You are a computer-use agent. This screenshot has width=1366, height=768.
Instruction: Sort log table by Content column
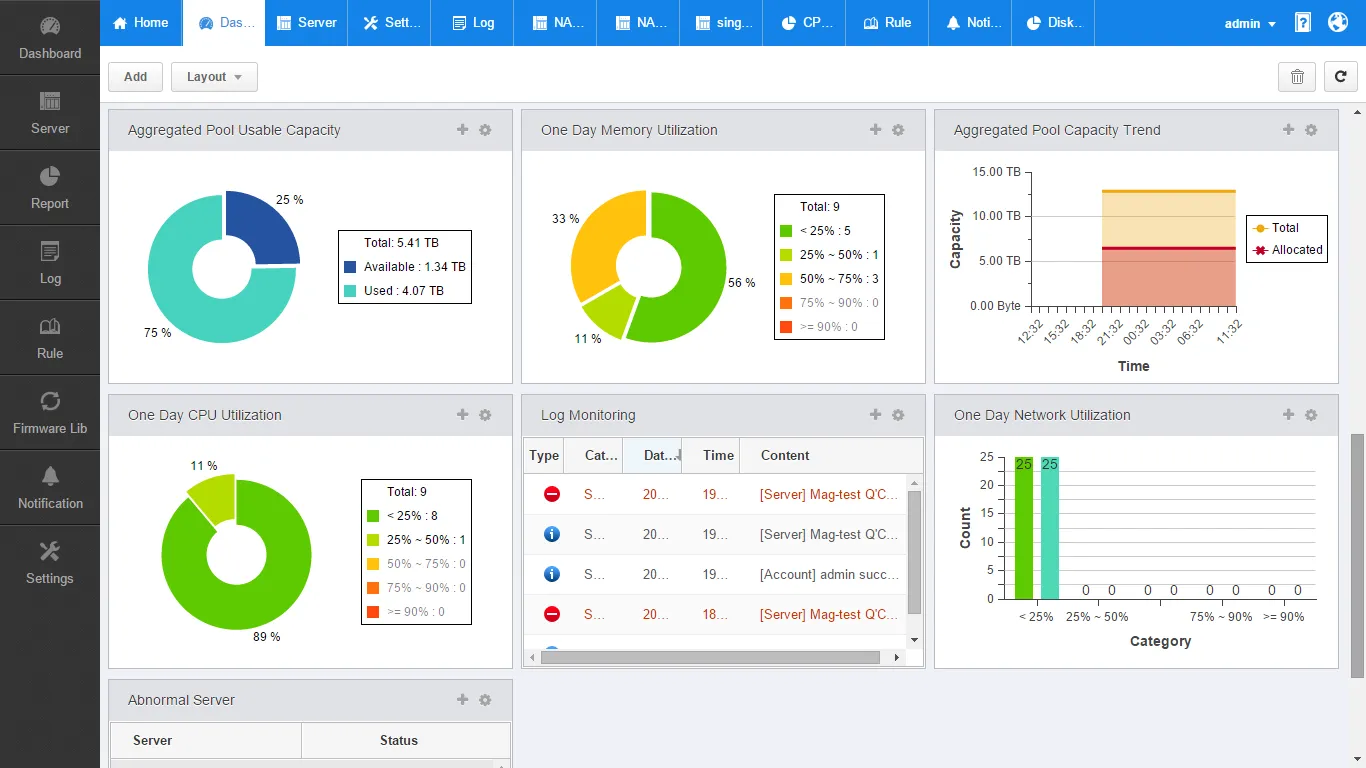(785, 455)
